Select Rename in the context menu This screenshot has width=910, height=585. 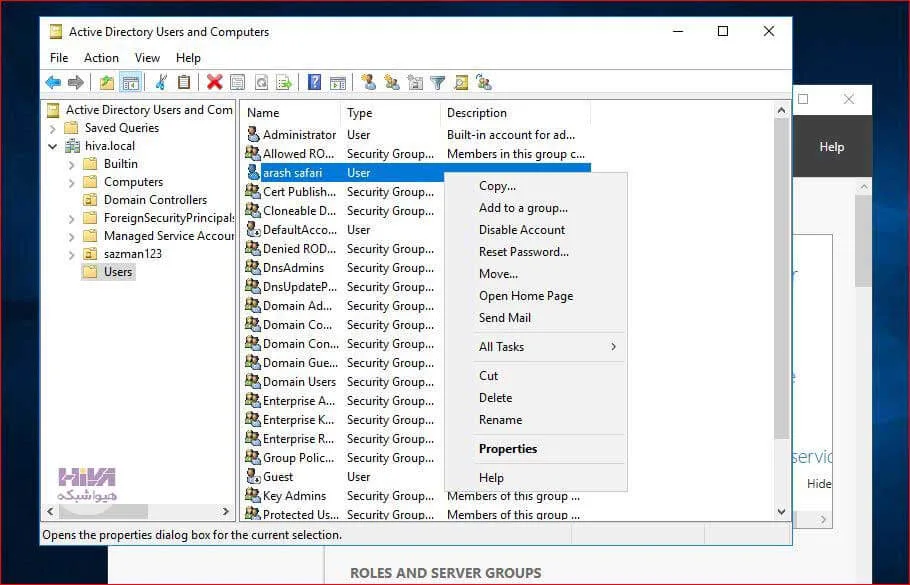(536, 420)
